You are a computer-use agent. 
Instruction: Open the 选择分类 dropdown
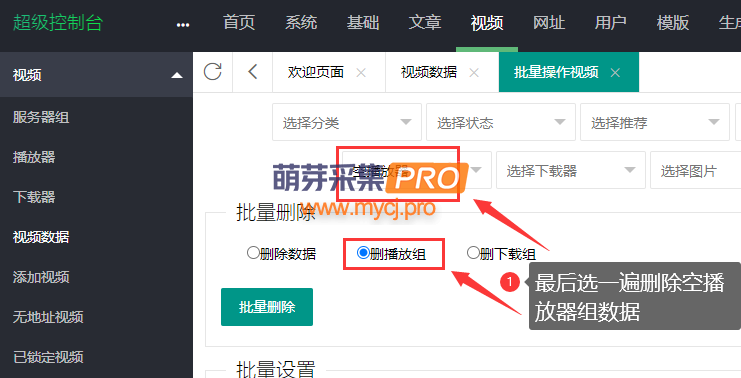[347, 122]
